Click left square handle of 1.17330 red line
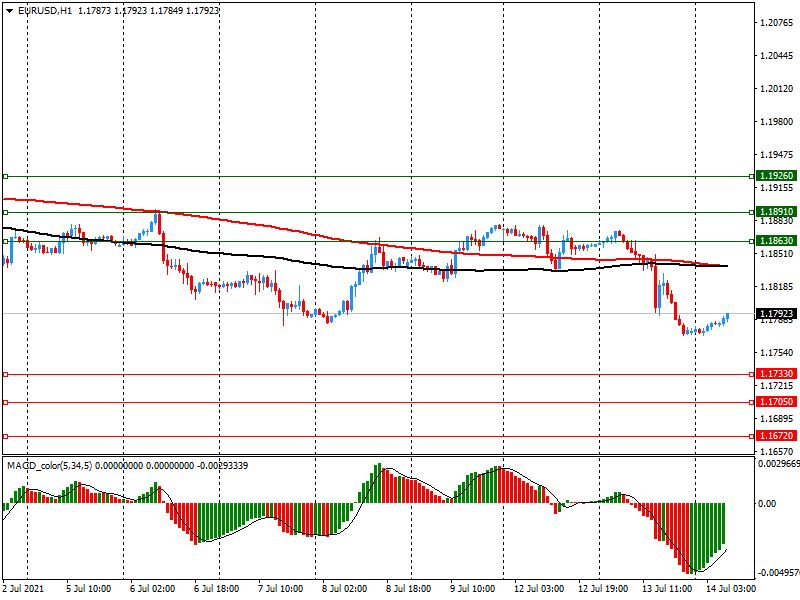Screen dimensions: 800x600 pos(6,374)
